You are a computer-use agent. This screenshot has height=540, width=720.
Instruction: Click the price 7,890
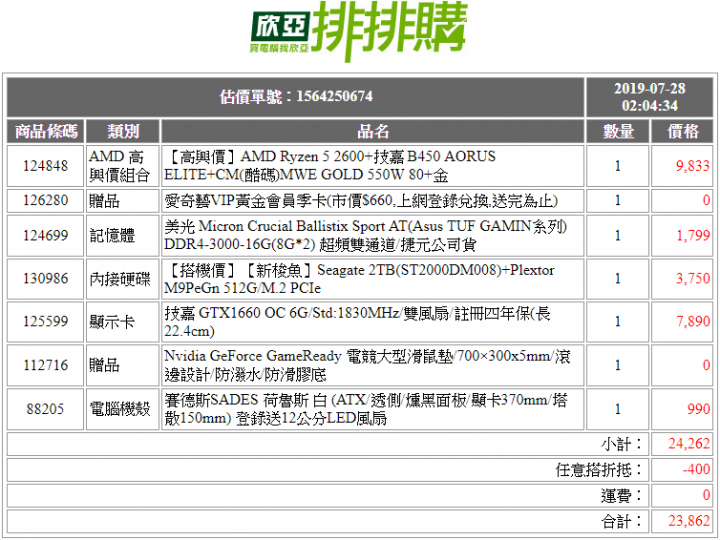pos(692,321)
